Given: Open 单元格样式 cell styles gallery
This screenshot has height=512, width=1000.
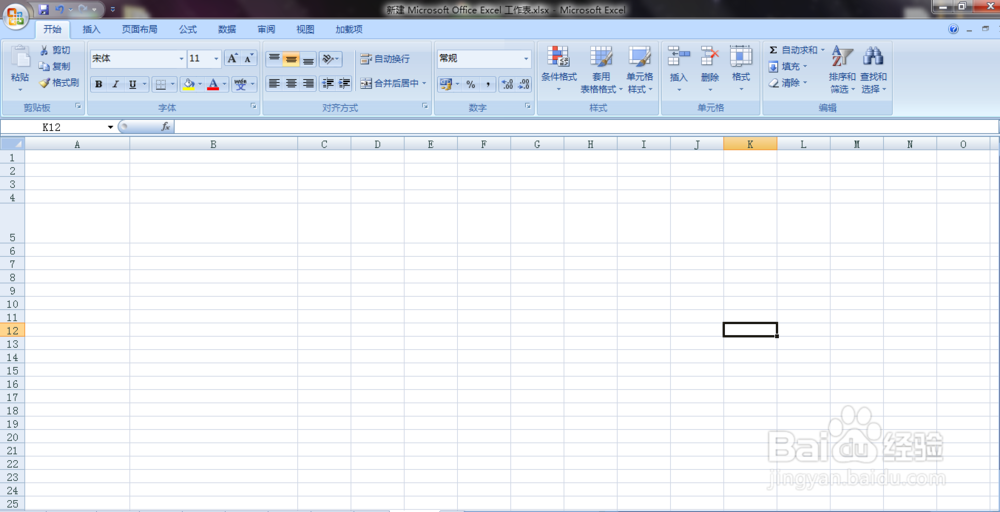Looking at the screenshot, I should coord(640,69).
